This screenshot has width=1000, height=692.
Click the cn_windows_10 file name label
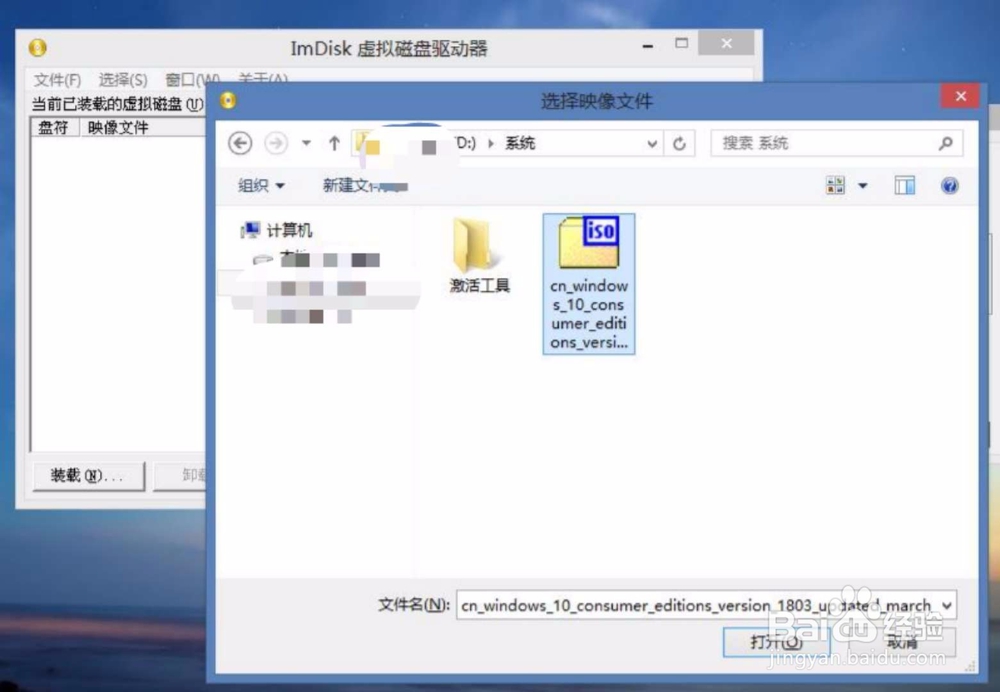589,314
